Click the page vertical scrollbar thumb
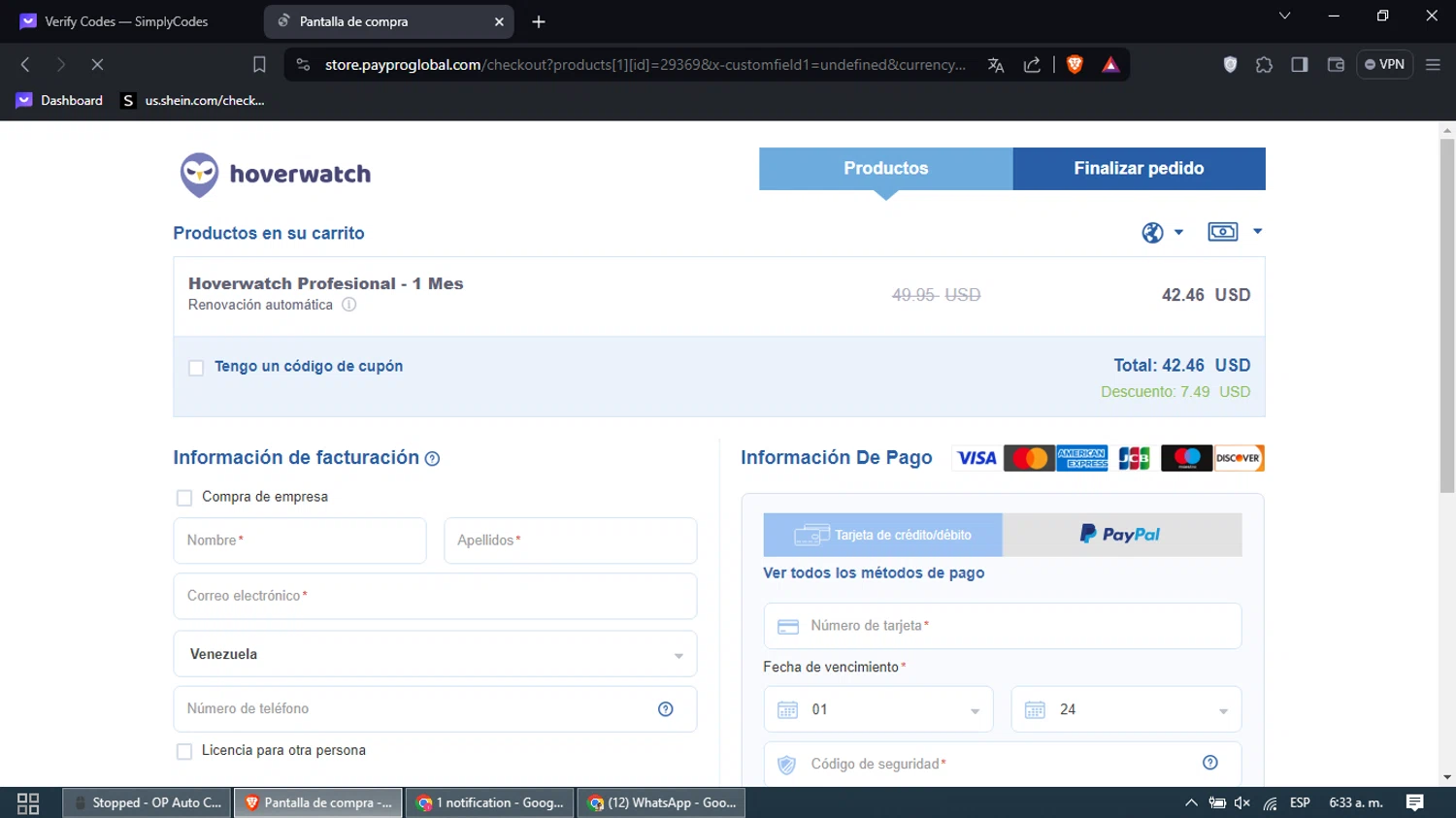 coord(1447,315)
